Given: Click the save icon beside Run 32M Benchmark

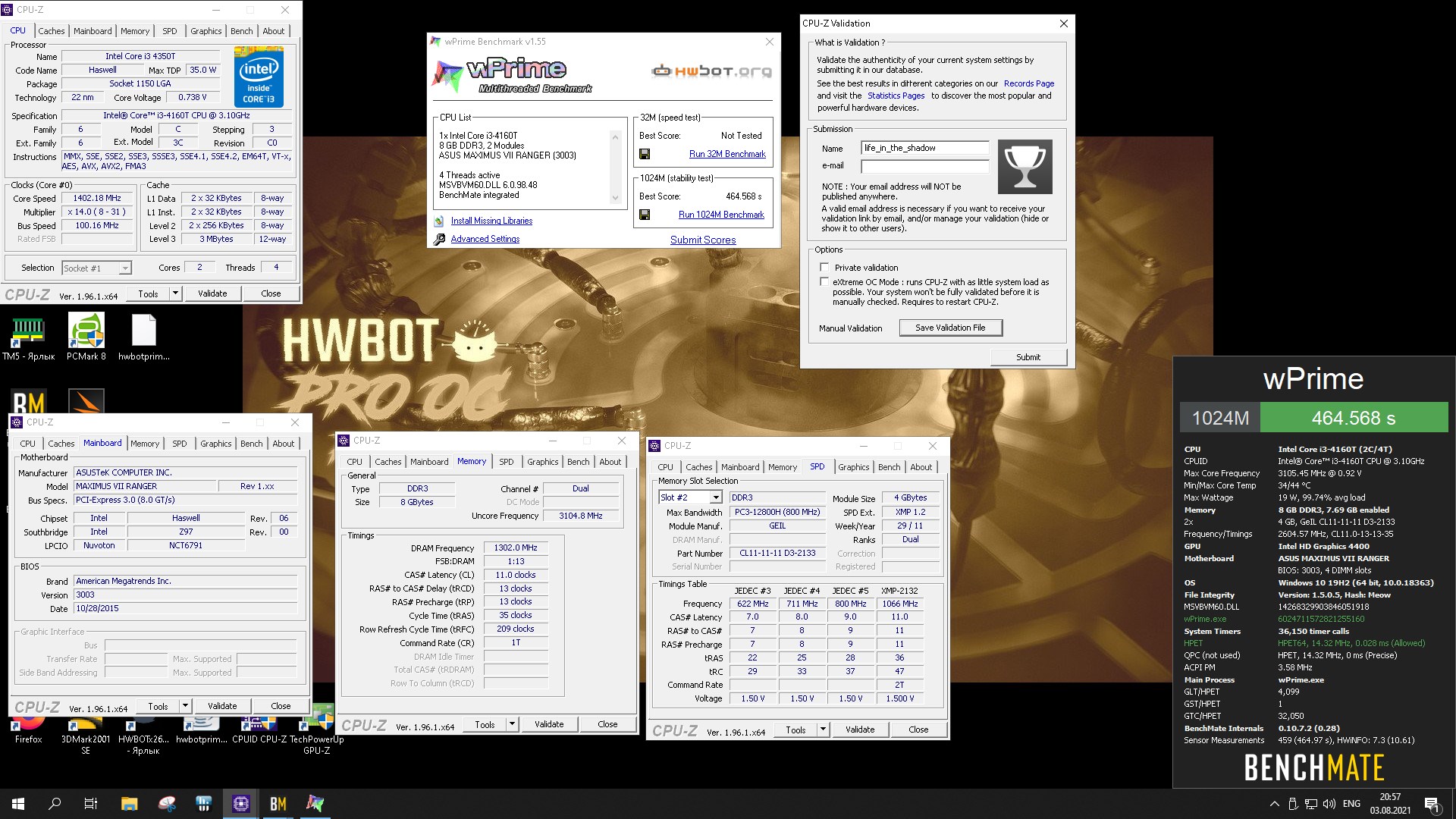Looking at the screenshot, I should click(x=645, y=154).
